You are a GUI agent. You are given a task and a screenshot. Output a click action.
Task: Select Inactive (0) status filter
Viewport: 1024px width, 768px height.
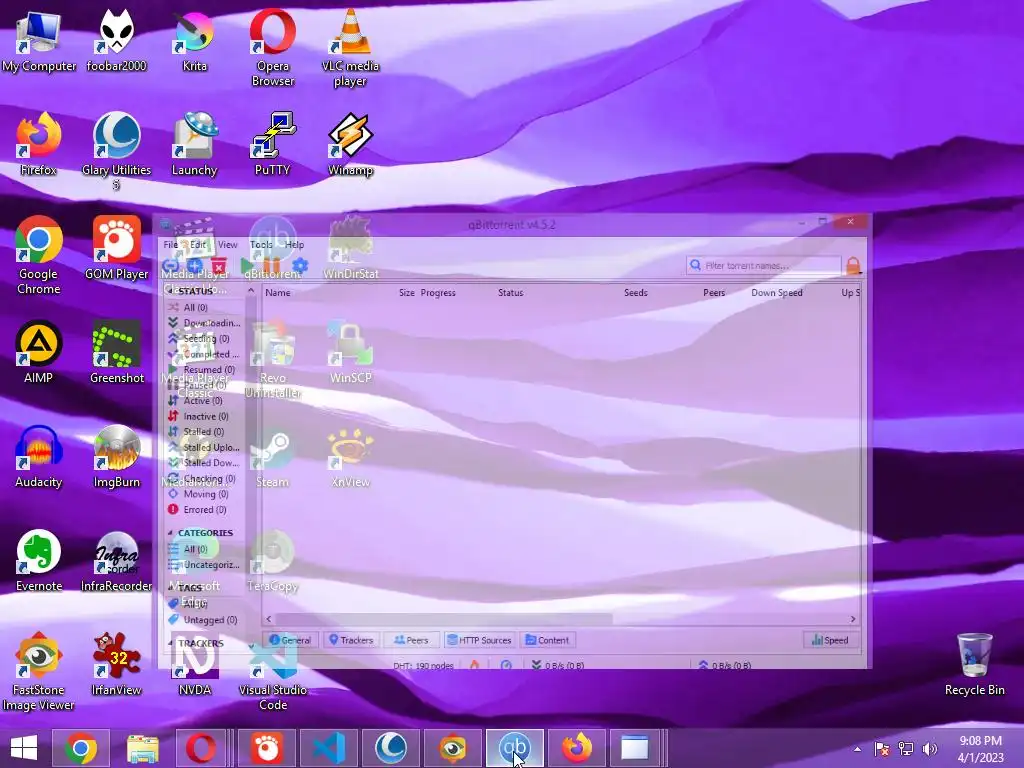[x=204, y=416]
